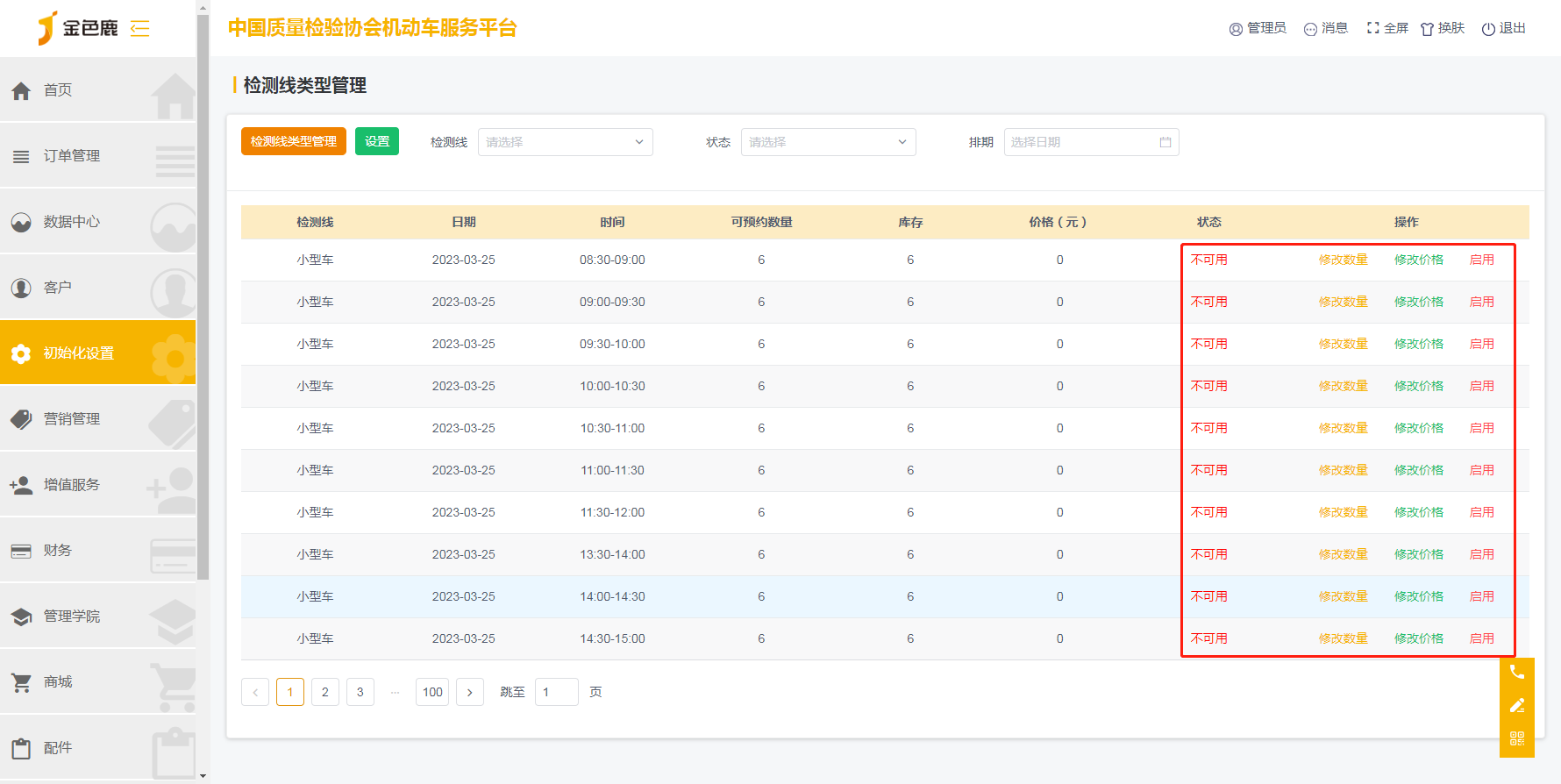
Task: Click the 数据中心 chart icon
Action: click(21, 222)
